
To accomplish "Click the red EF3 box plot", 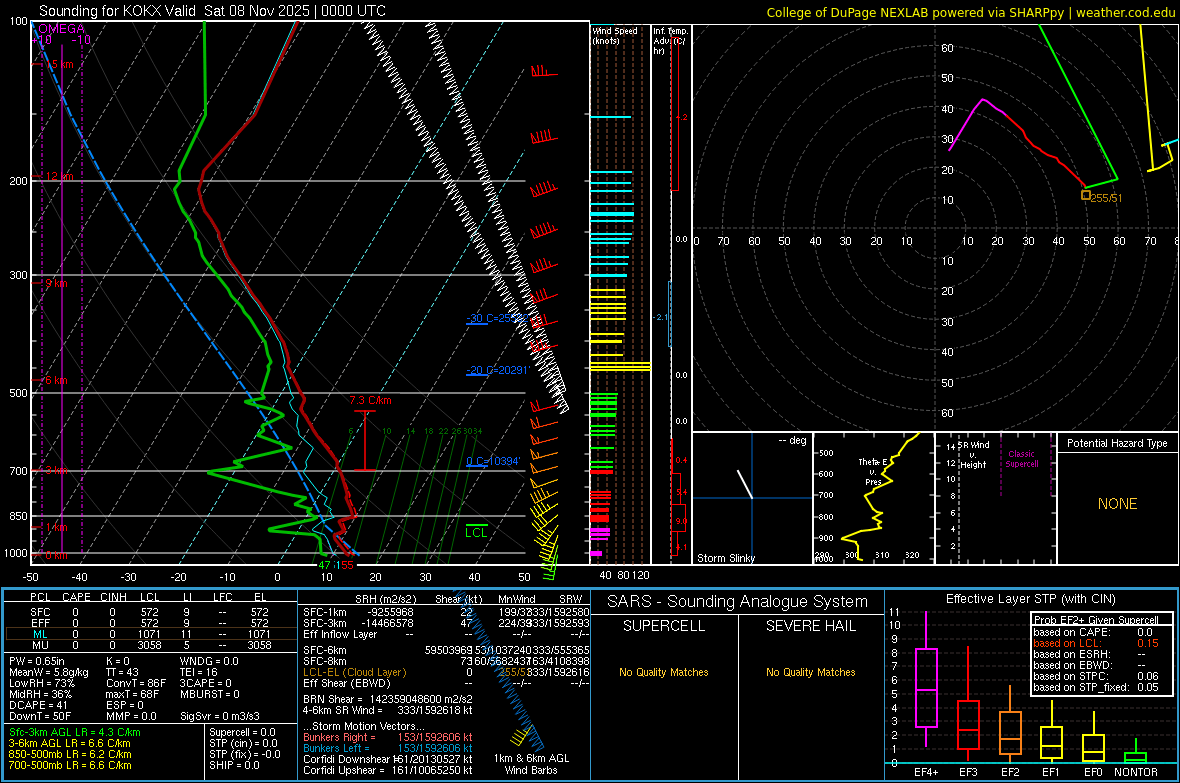I will (968, 704).
